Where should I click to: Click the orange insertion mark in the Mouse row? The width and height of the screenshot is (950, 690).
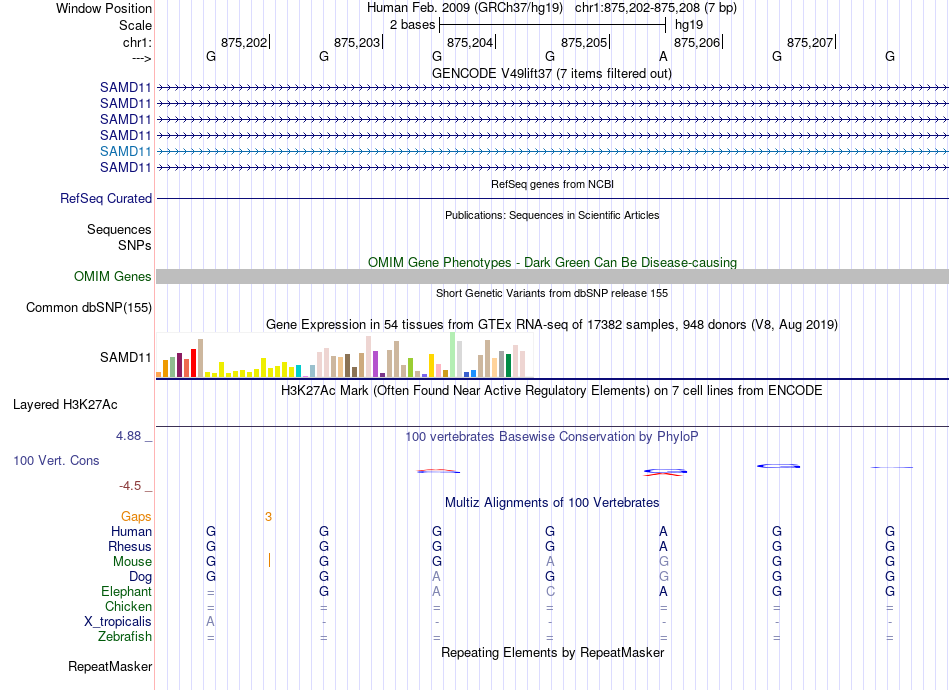coord(269,560)
